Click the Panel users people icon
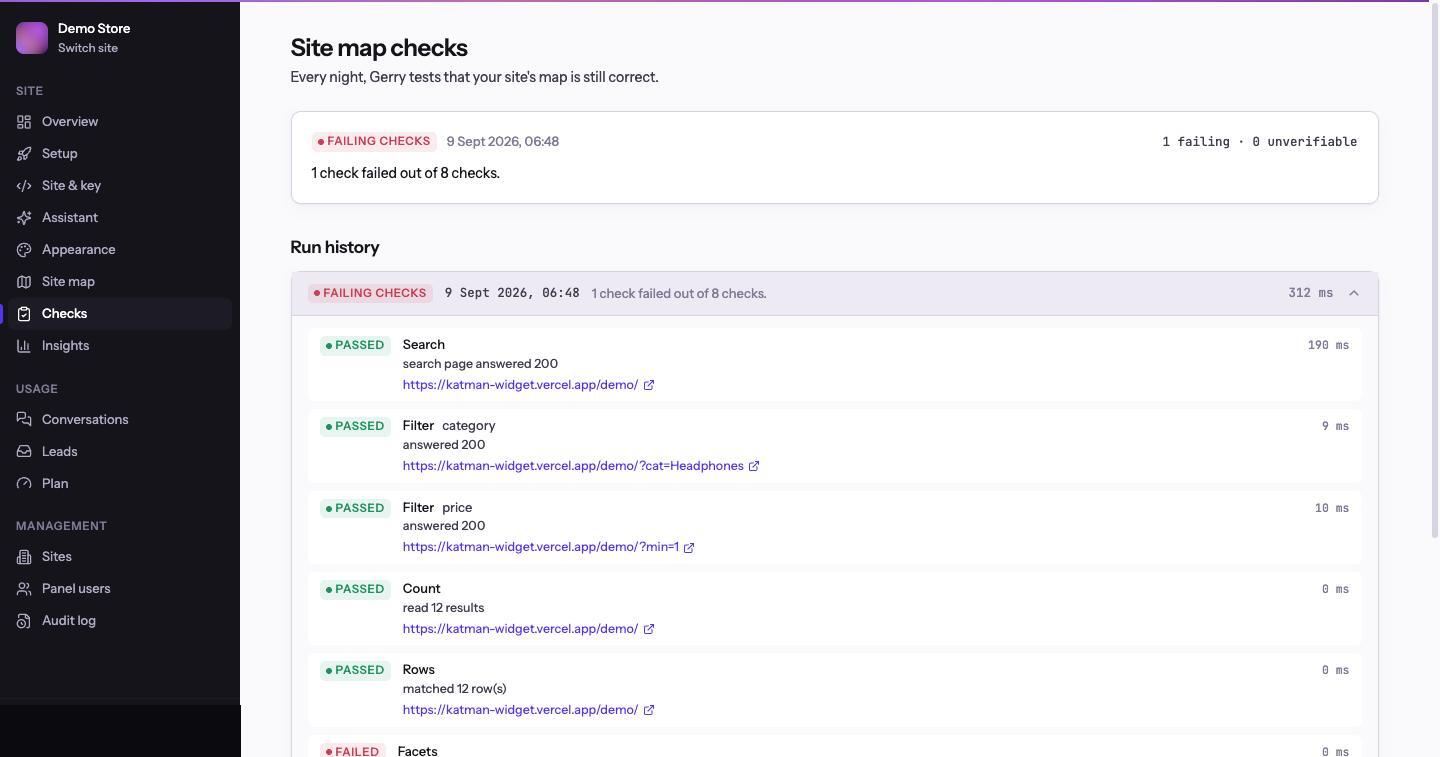The height and width of the screenshot is (757, 1440). pos(24,589)
